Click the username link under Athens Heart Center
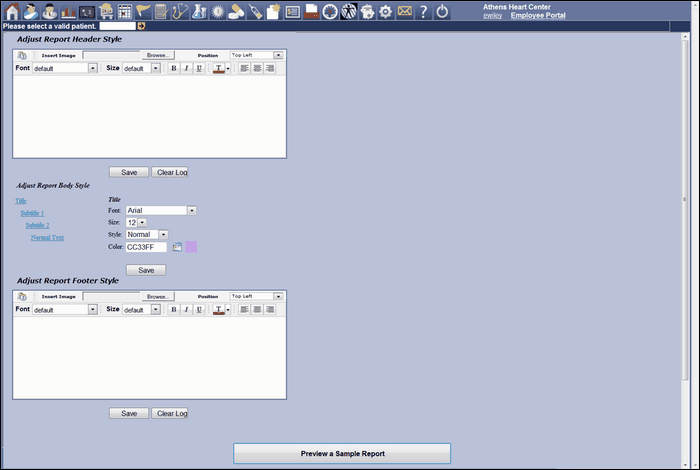The image size is (700, 470). pyautogui.click(x=492, y=16)
